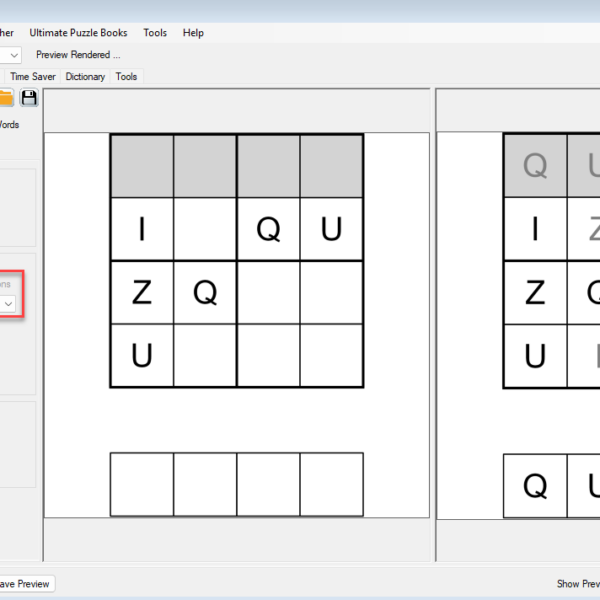Screen dimensions: 600x600
Task: Click the orange open folder icon
Action: 6,98
